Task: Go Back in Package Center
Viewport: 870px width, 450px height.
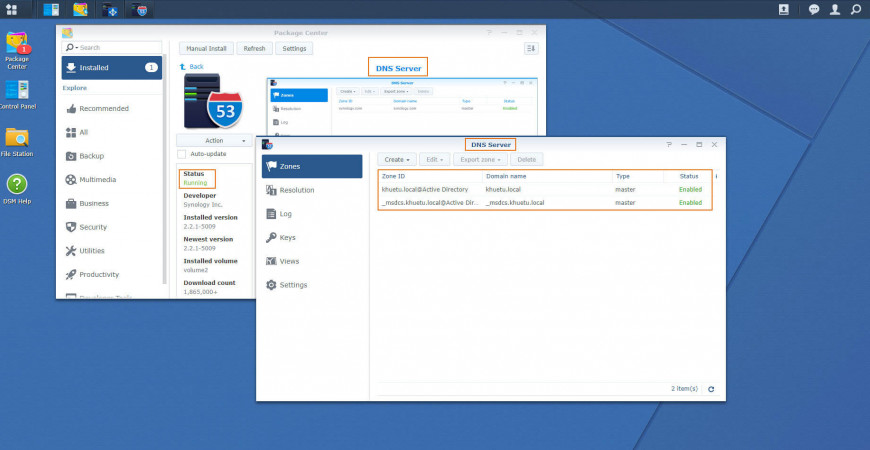Action: (x=192, y=67)
